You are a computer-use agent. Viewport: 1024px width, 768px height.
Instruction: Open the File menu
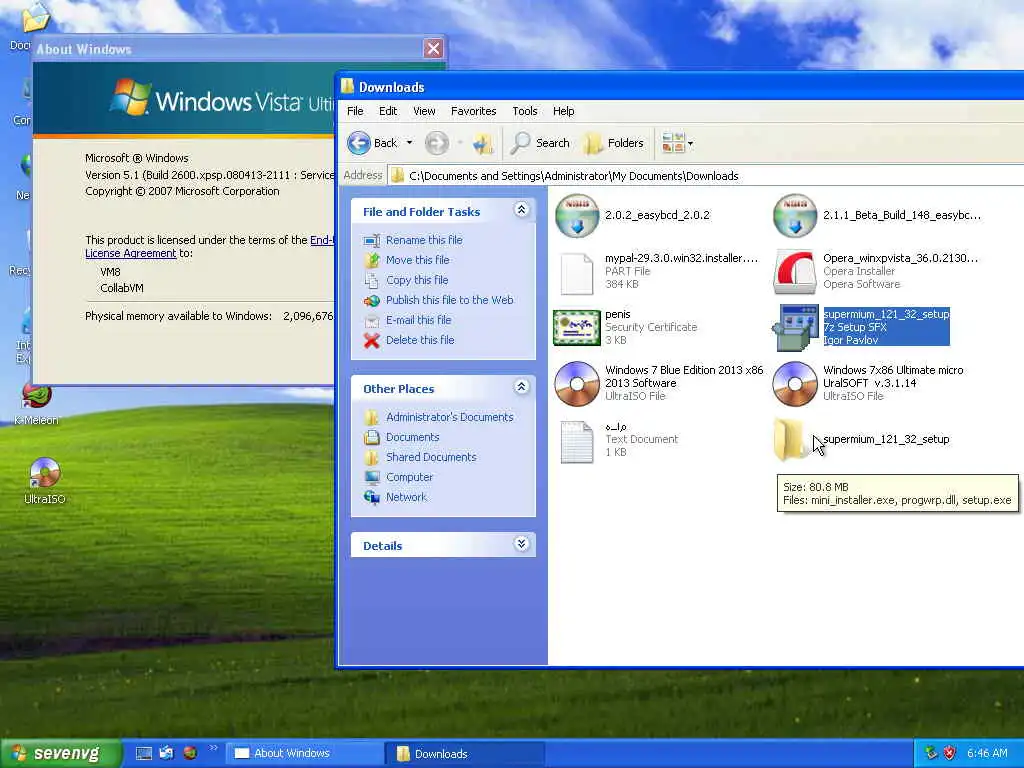(x=355, y=111)
